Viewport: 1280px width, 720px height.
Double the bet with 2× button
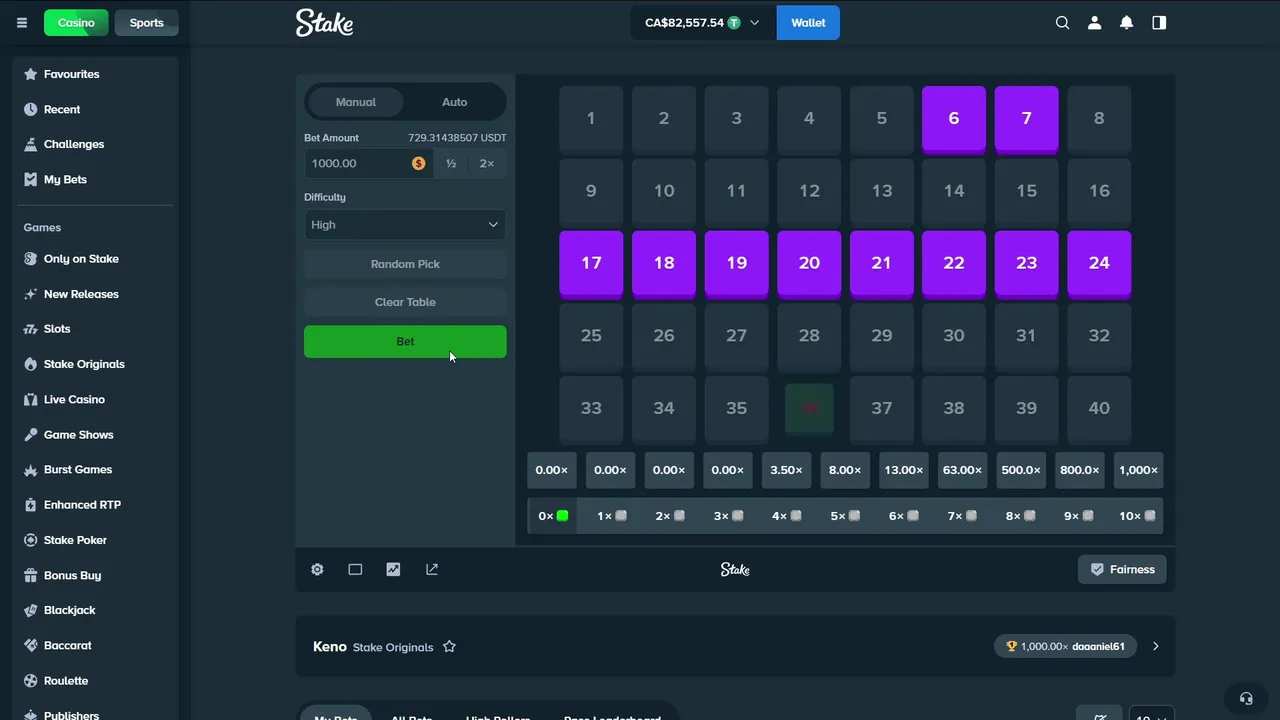click(x=487, y=164)
